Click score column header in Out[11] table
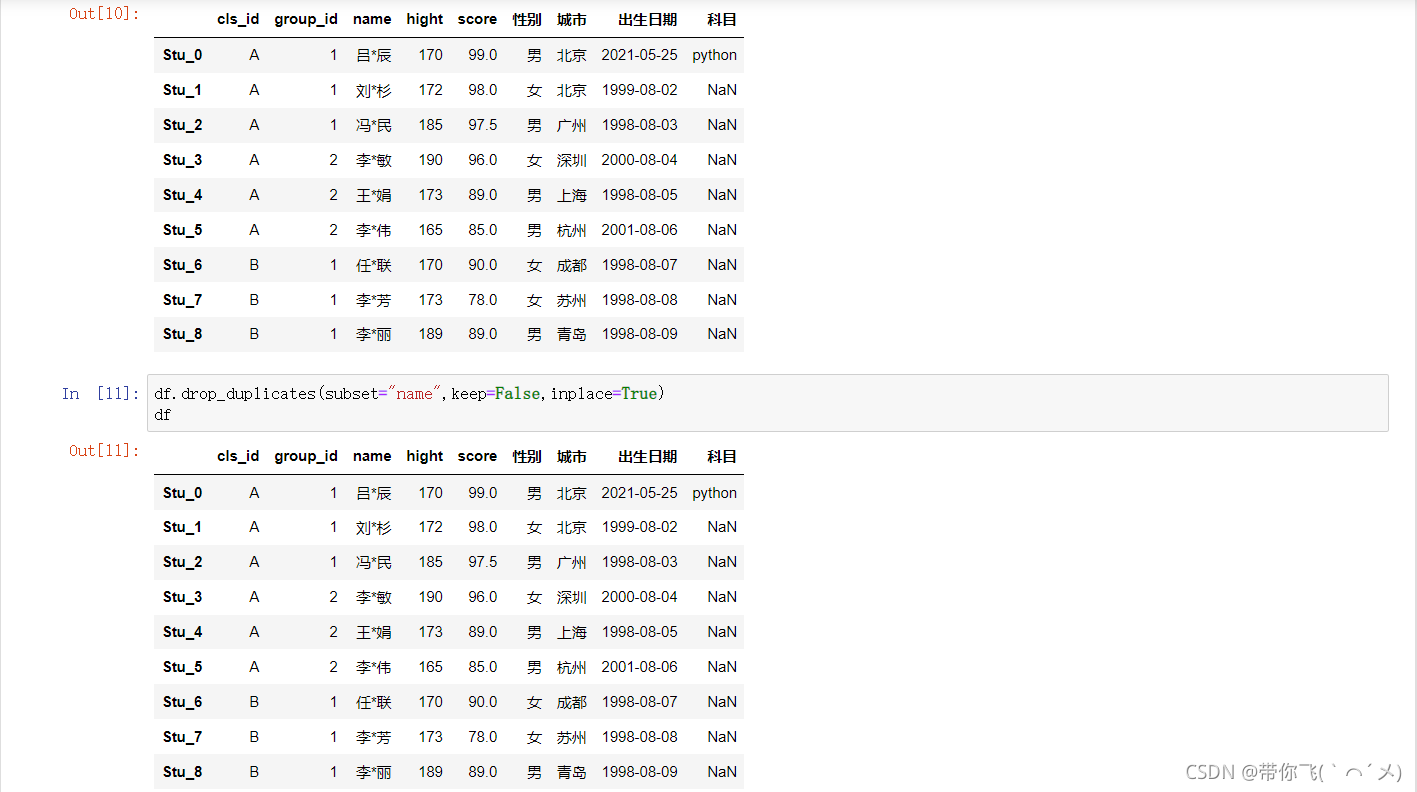This screenshot has height=792, width=1417. (x=477, y=456)
